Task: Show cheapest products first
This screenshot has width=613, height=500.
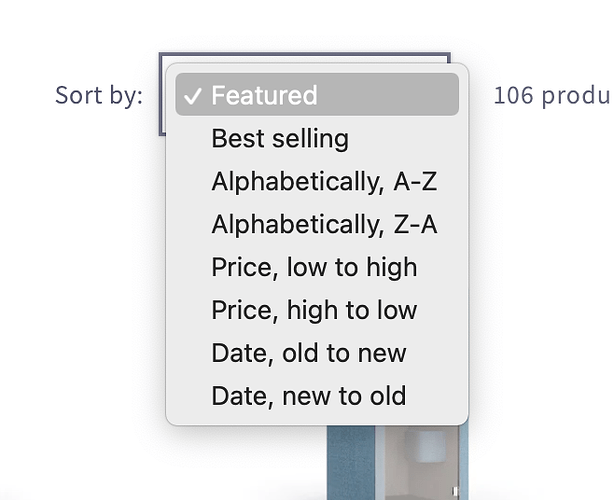Action: [314, 267]
